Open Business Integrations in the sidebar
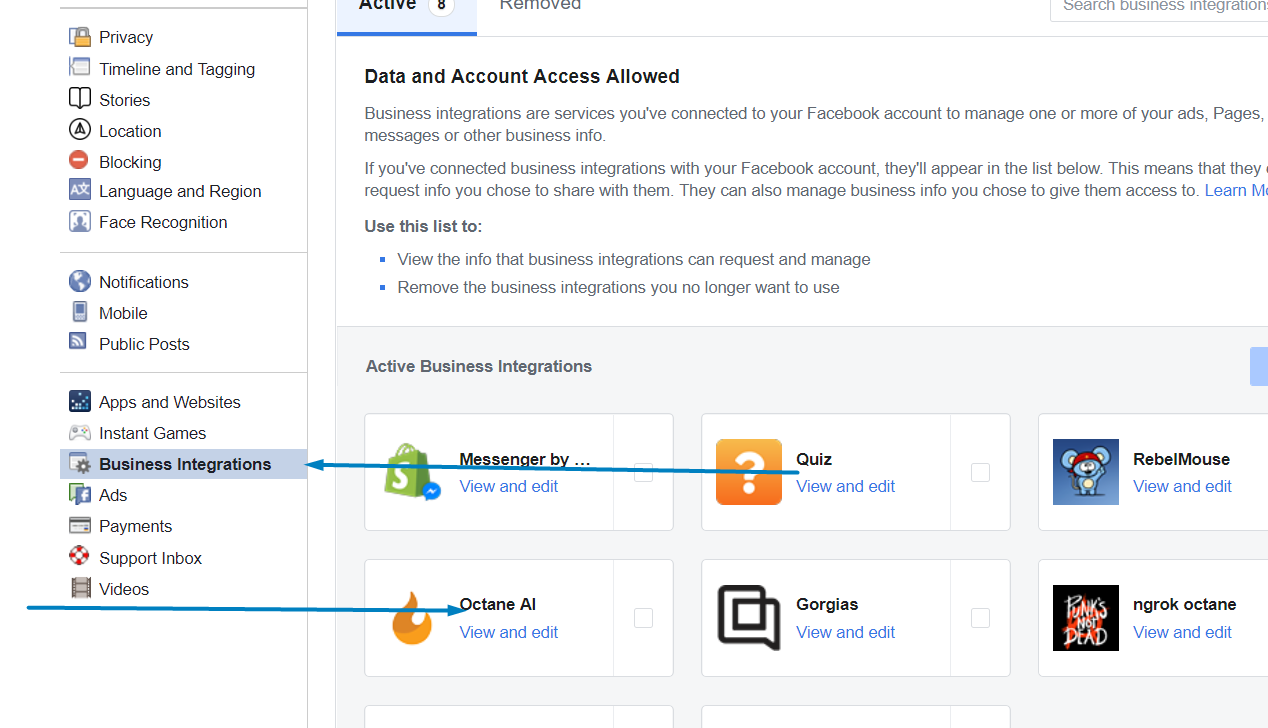The image size is (1268, 728). click(185, 464)
